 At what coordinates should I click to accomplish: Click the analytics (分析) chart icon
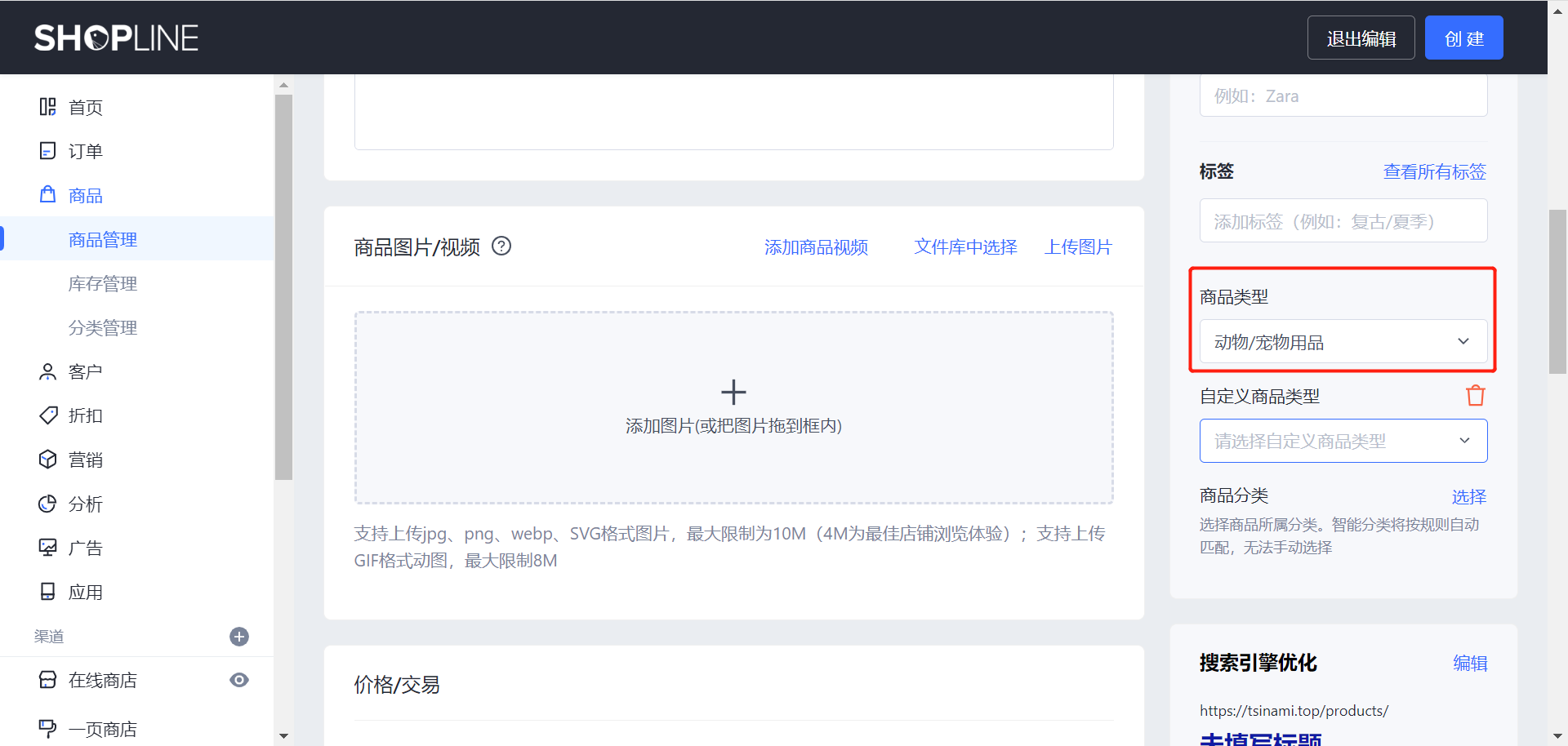tap(48, 504)
